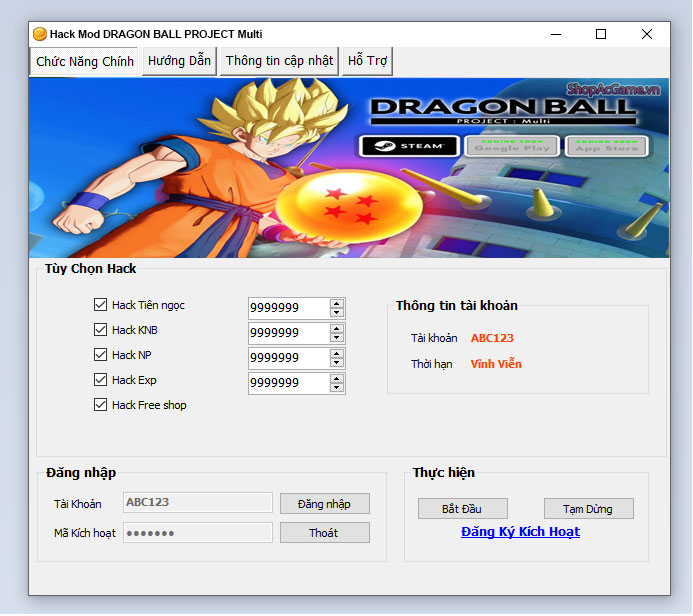
Task: Decrease the Hack Tiên ngọc value with down arrow
Action: point(337,312)
